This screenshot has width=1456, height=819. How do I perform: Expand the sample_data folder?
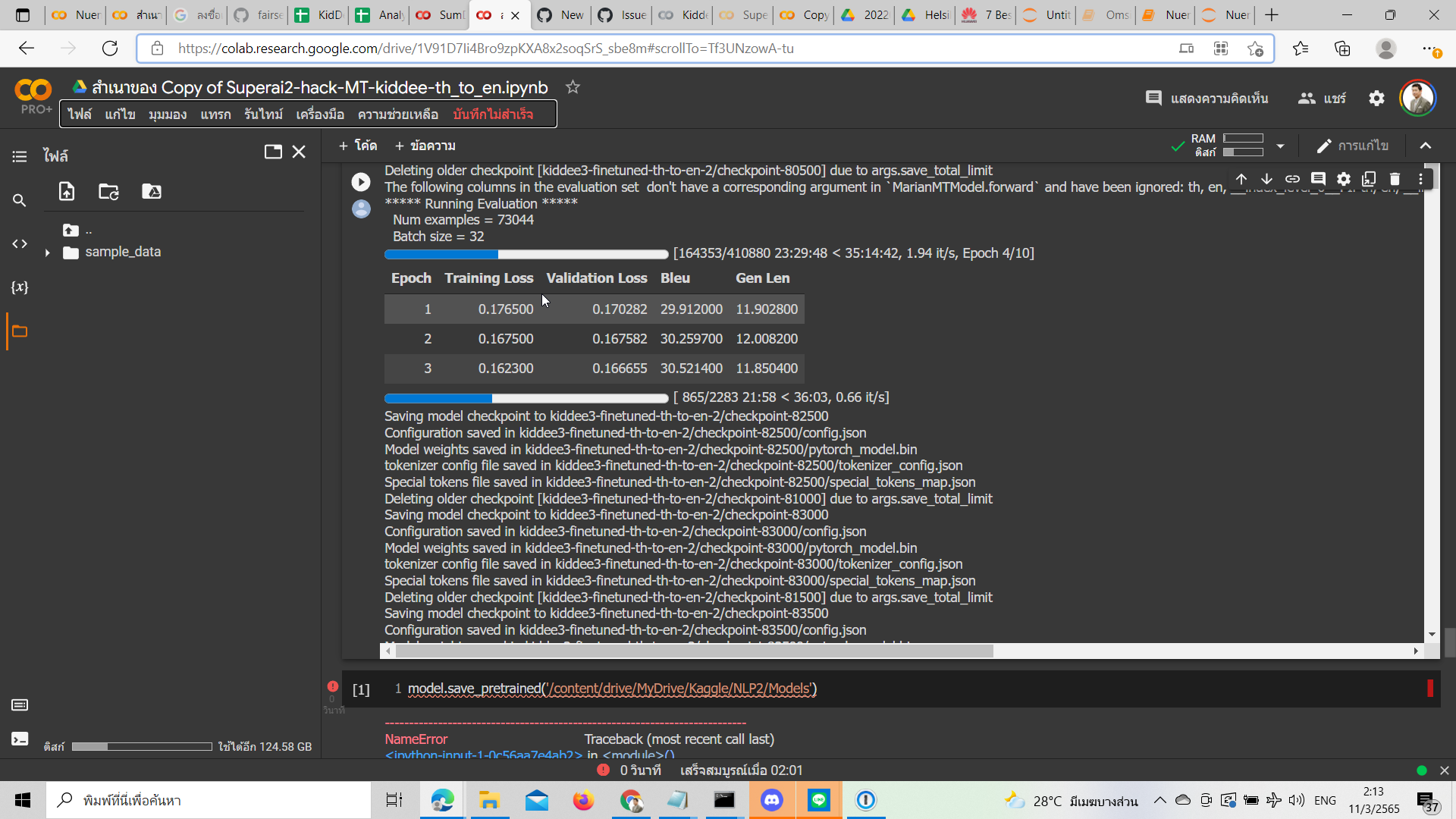[48, 253]
